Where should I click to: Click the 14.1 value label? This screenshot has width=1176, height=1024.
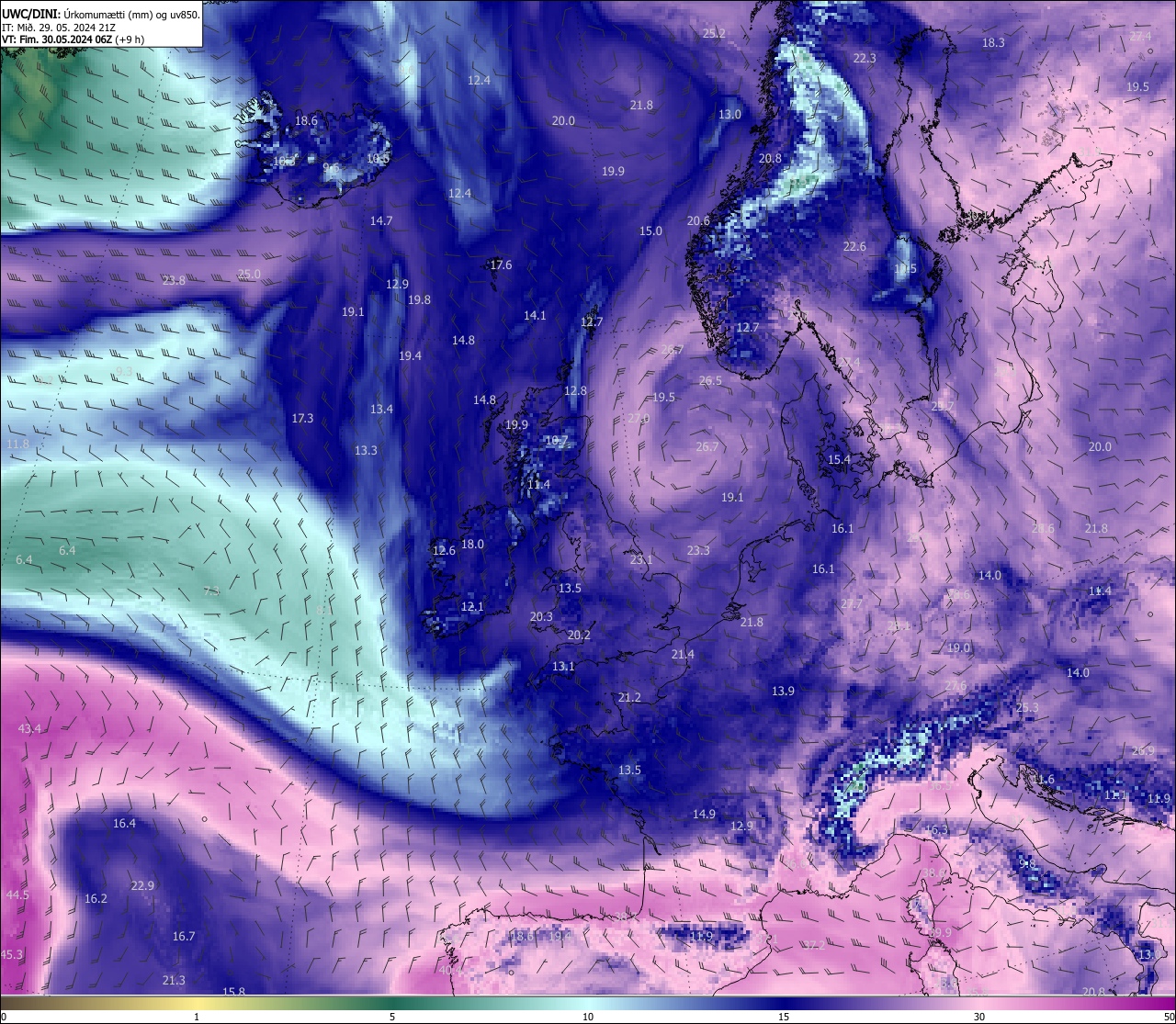pyautogui.click(x=535, y=315)
